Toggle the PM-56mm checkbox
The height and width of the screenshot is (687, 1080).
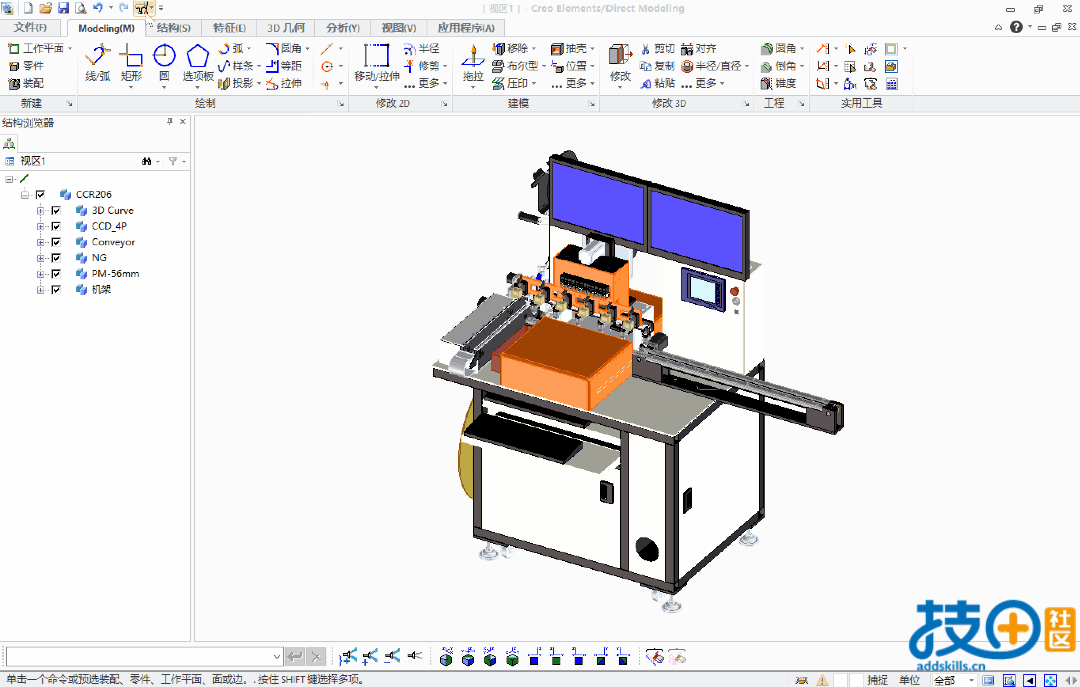tap(56, 274)
